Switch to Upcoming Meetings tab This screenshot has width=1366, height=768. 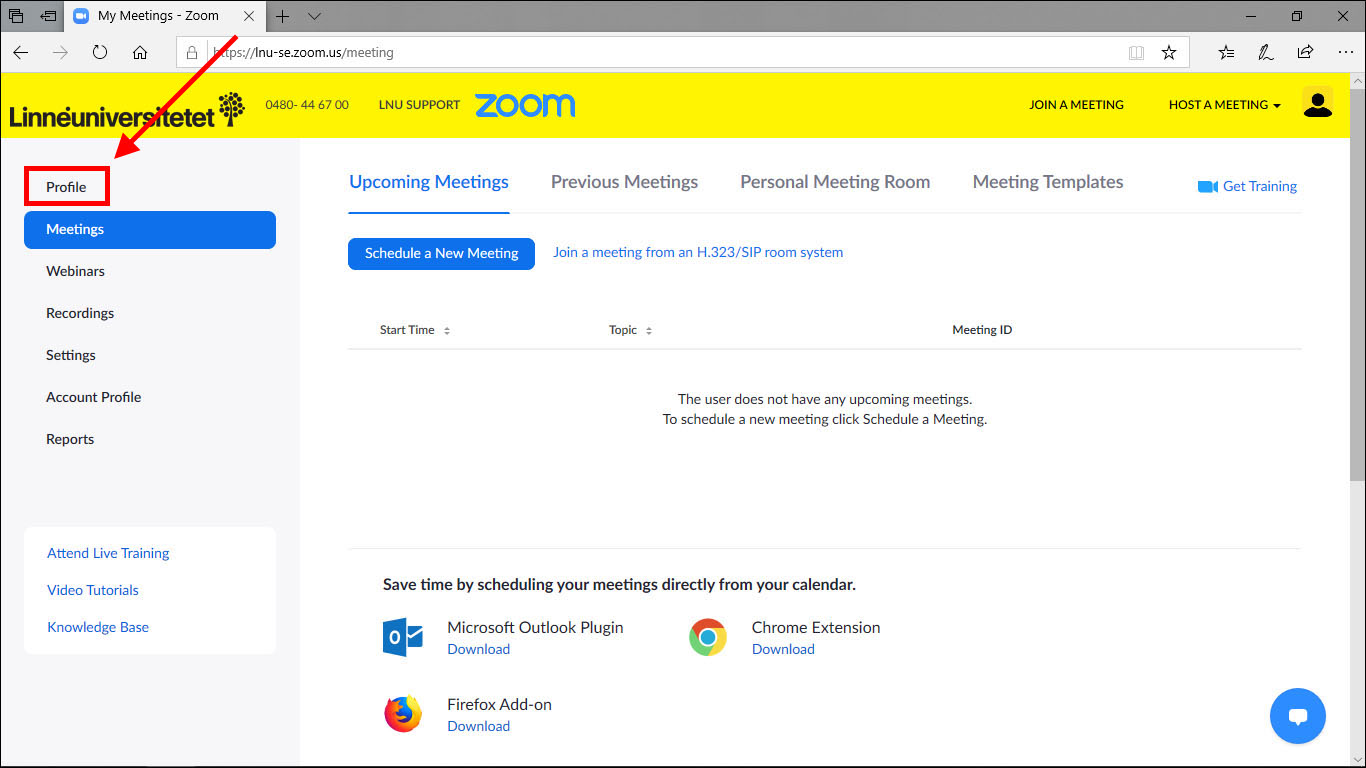[x=429, y=182]
